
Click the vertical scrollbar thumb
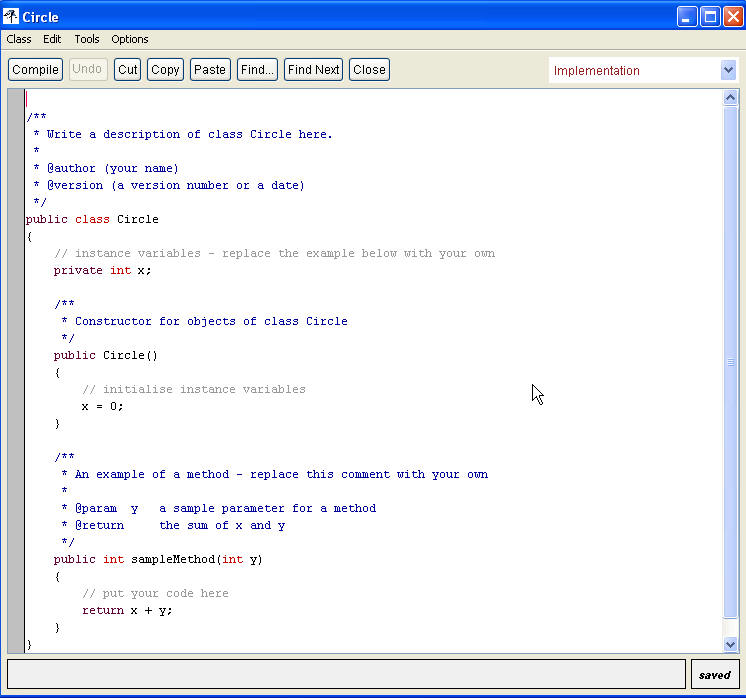[x=730, y=362]
